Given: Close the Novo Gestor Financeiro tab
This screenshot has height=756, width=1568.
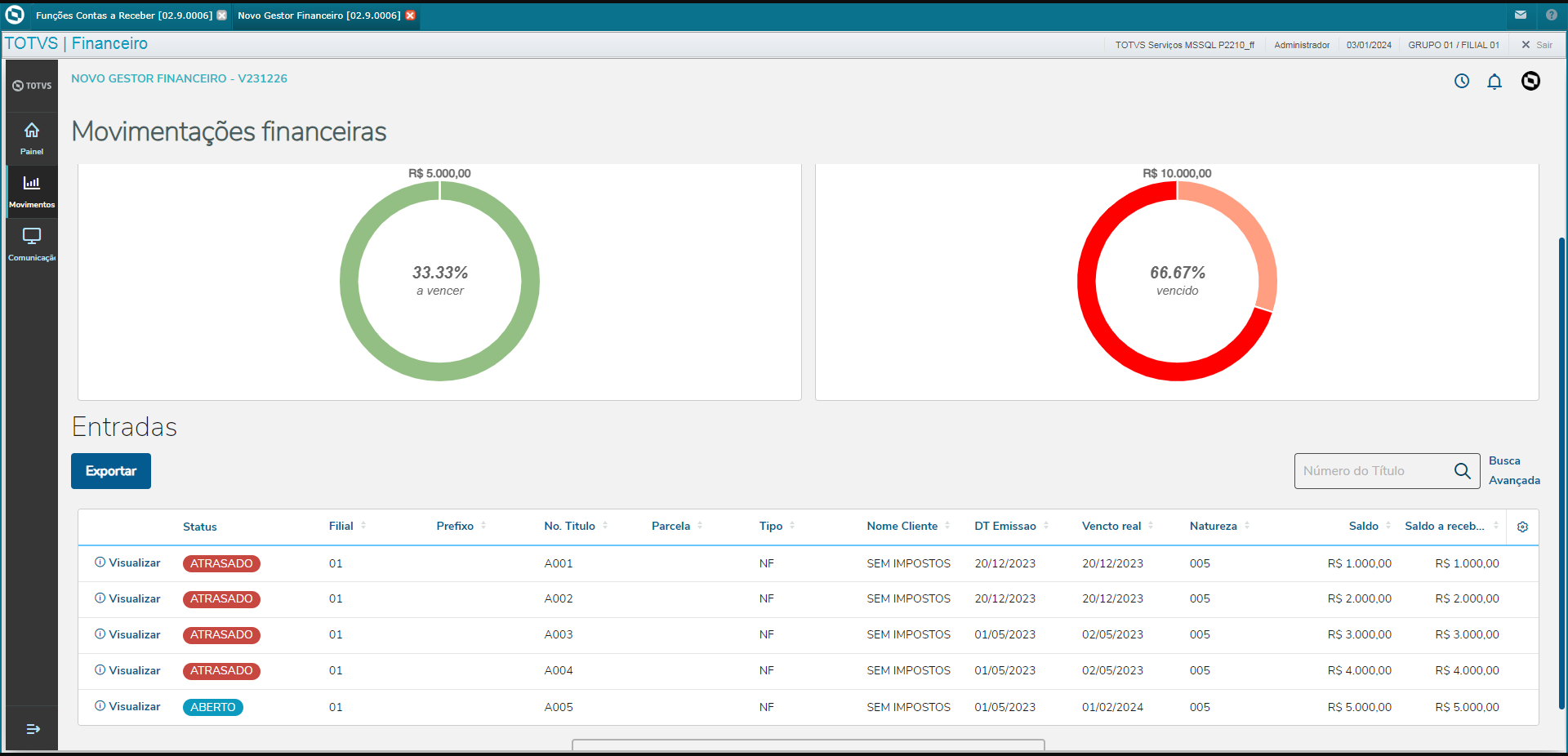Looking at the screenshot, I should click(x=411, y=16).
